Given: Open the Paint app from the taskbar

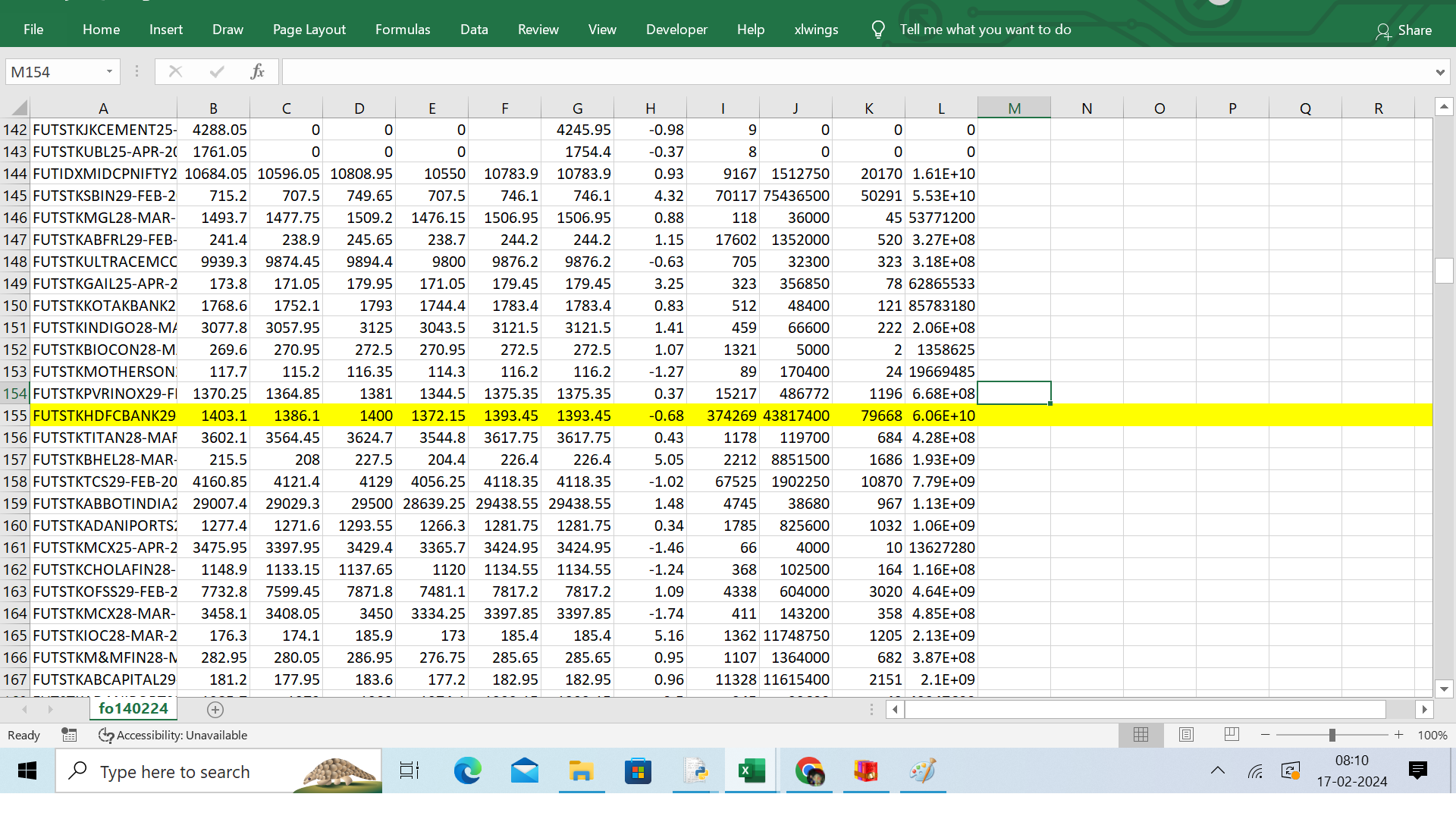Looking at the screenshot, I should click(x=923, y=771).
